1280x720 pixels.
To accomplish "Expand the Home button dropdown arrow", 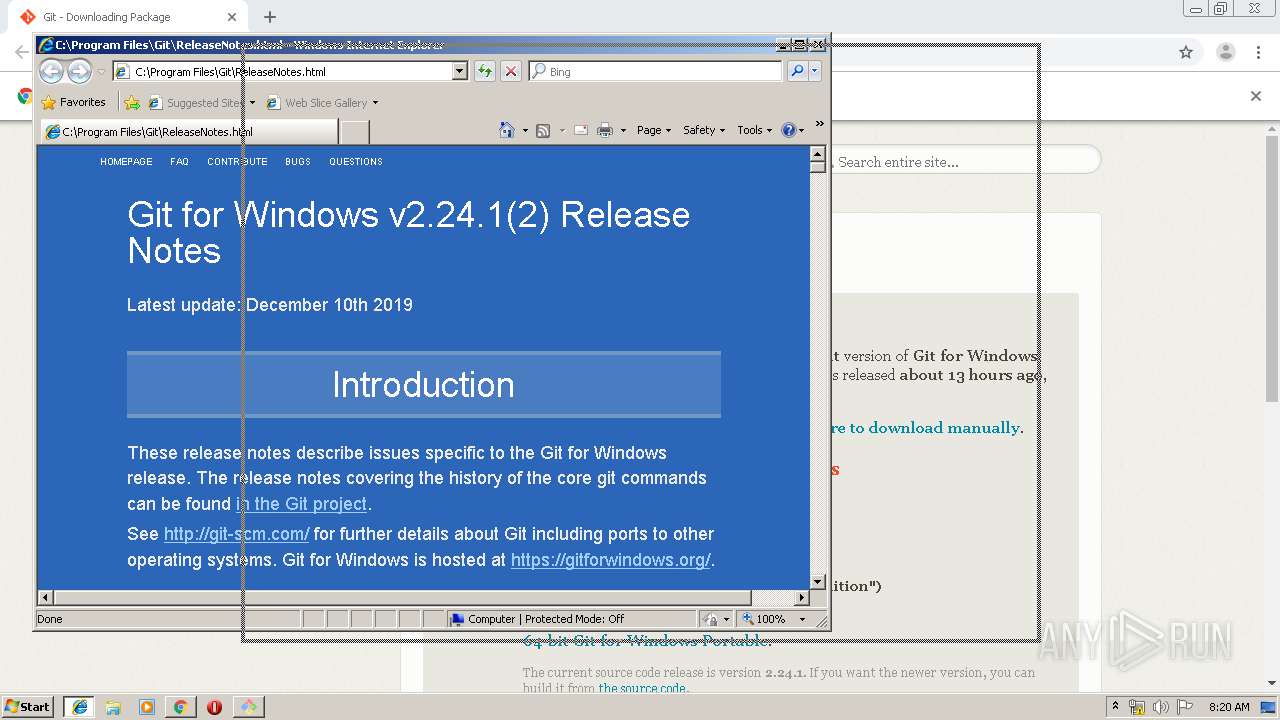I will pyautogui.click(x=525, y=130).
